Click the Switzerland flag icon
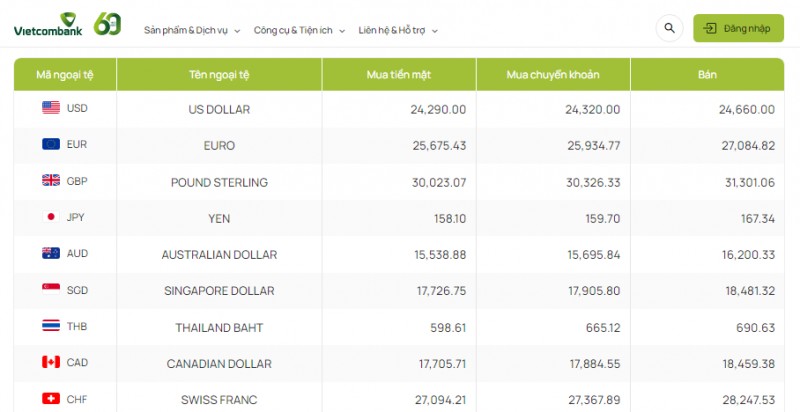The image size is (800, 412). (51, 399)
